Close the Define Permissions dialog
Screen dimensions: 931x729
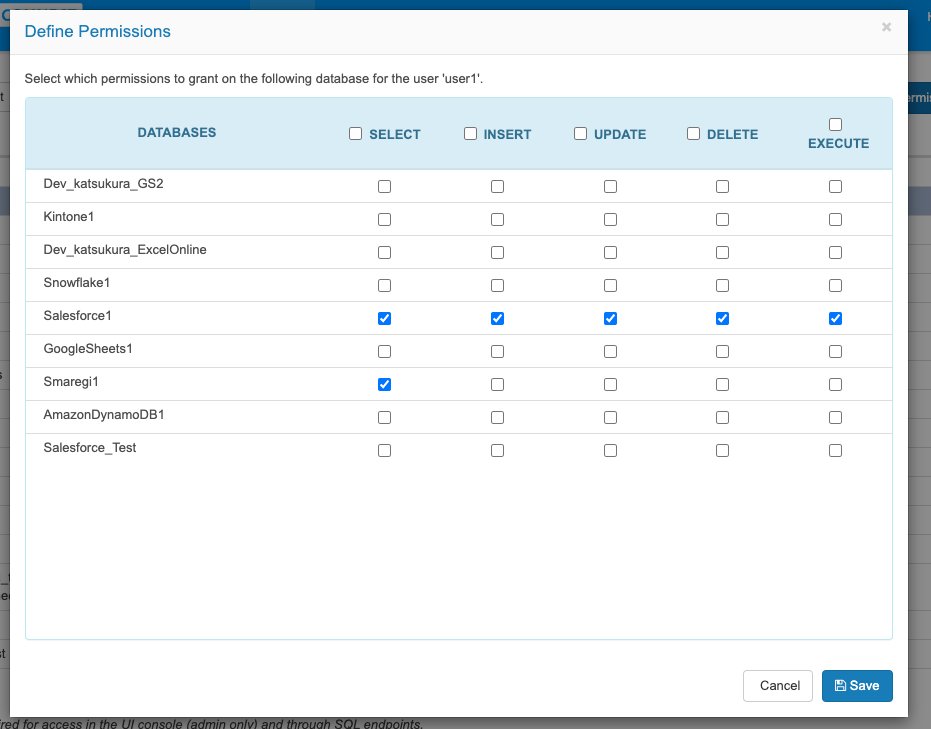[886, 27]
